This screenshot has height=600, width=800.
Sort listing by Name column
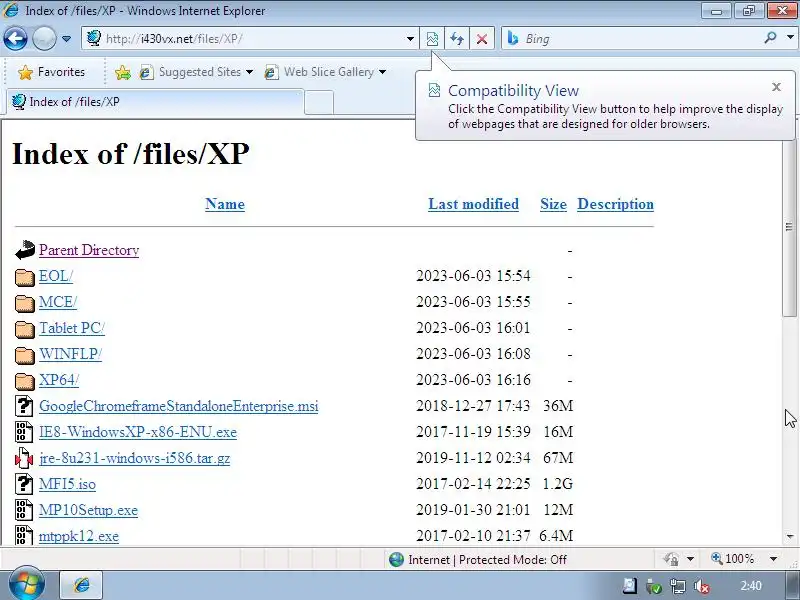coord(225,204)
